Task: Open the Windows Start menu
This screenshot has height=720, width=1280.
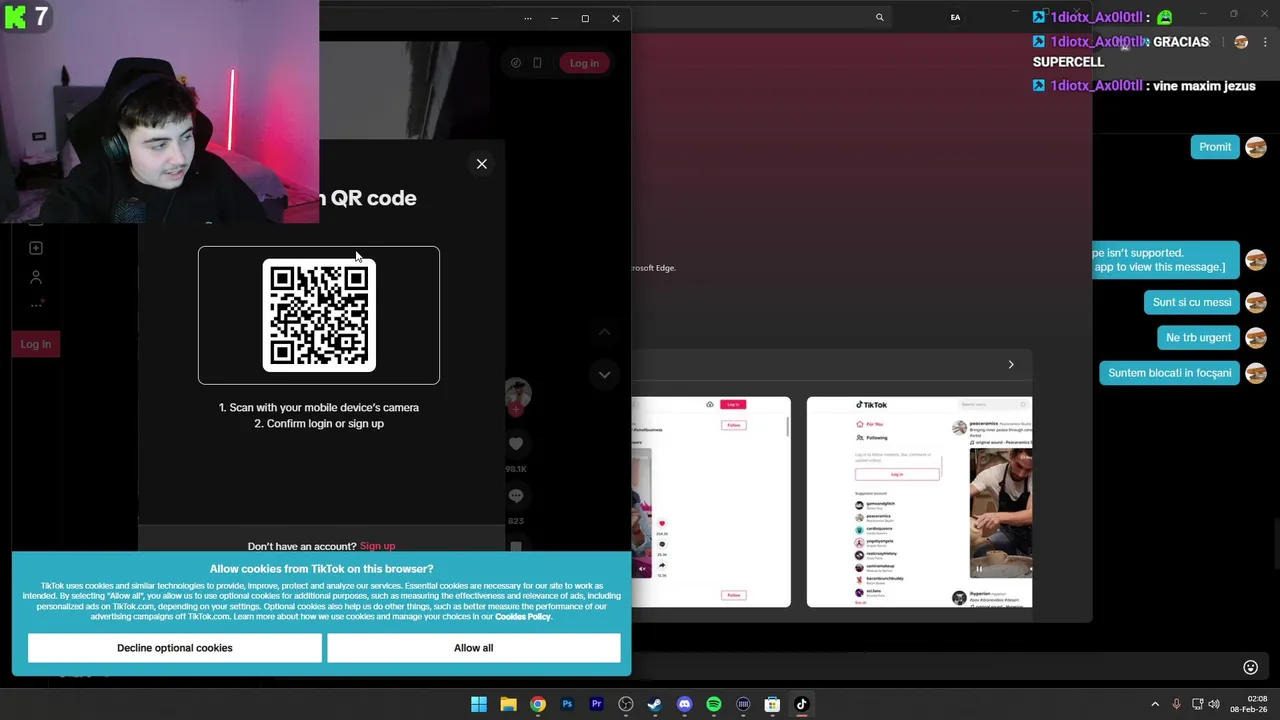Action: [x=479, y=704]
